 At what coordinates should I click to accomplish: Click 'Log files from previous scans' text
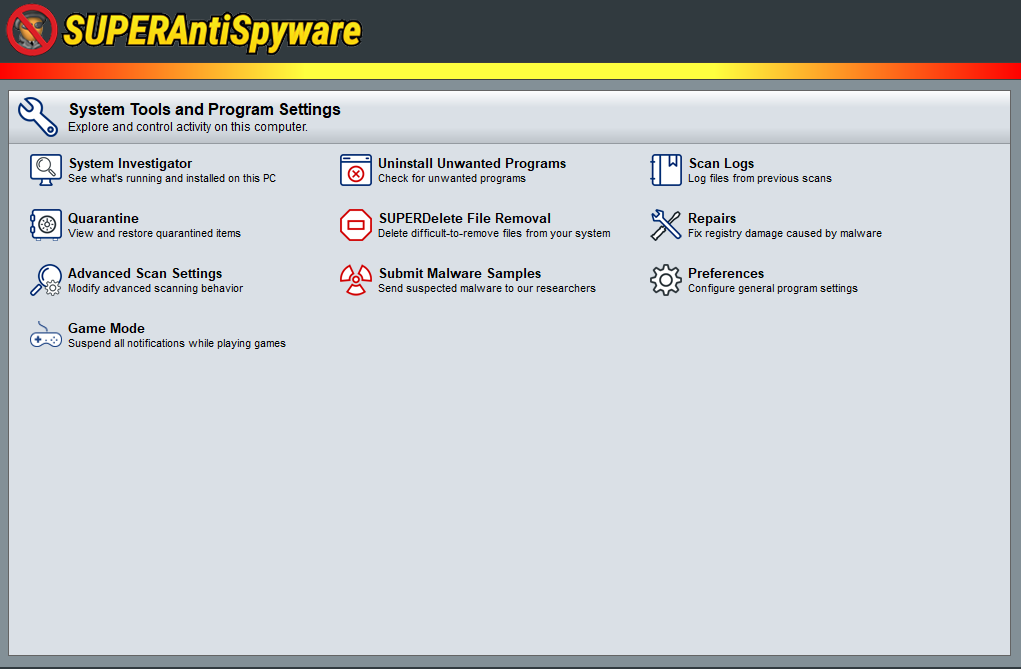coord(760,178)
